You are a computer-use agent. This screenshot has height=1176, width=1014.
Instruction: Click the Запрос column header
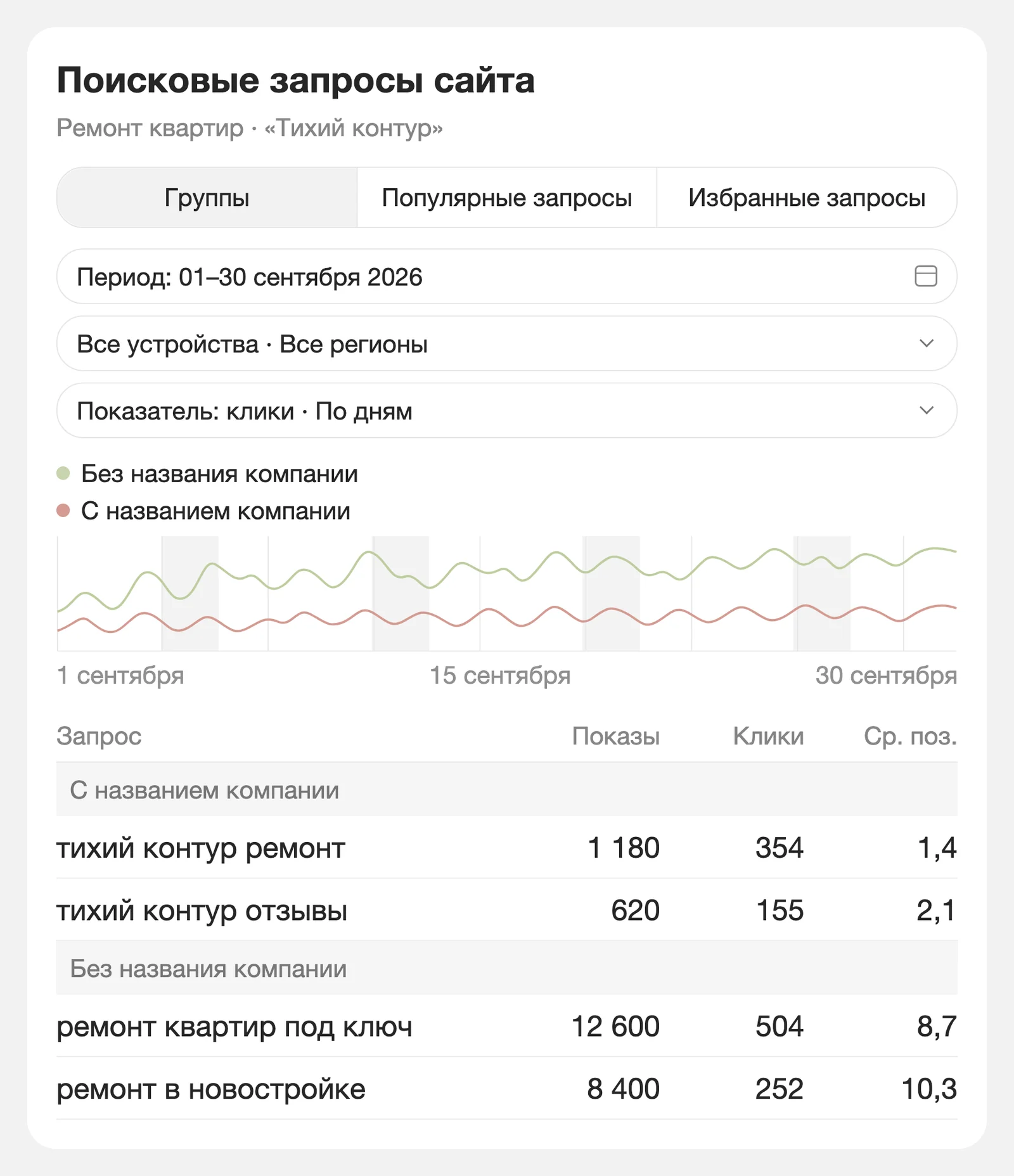click(99, 736)
